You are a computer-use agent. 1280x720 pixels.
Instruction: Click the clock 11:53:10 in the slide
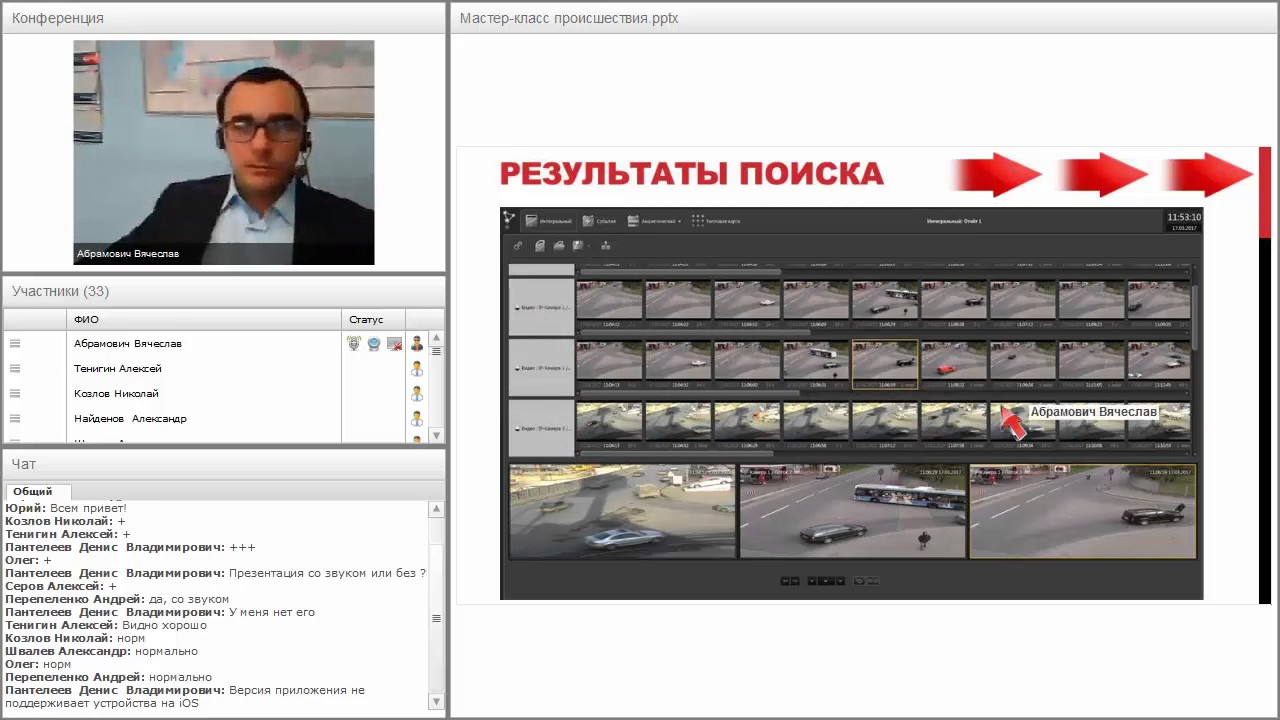pos(1184,217)
